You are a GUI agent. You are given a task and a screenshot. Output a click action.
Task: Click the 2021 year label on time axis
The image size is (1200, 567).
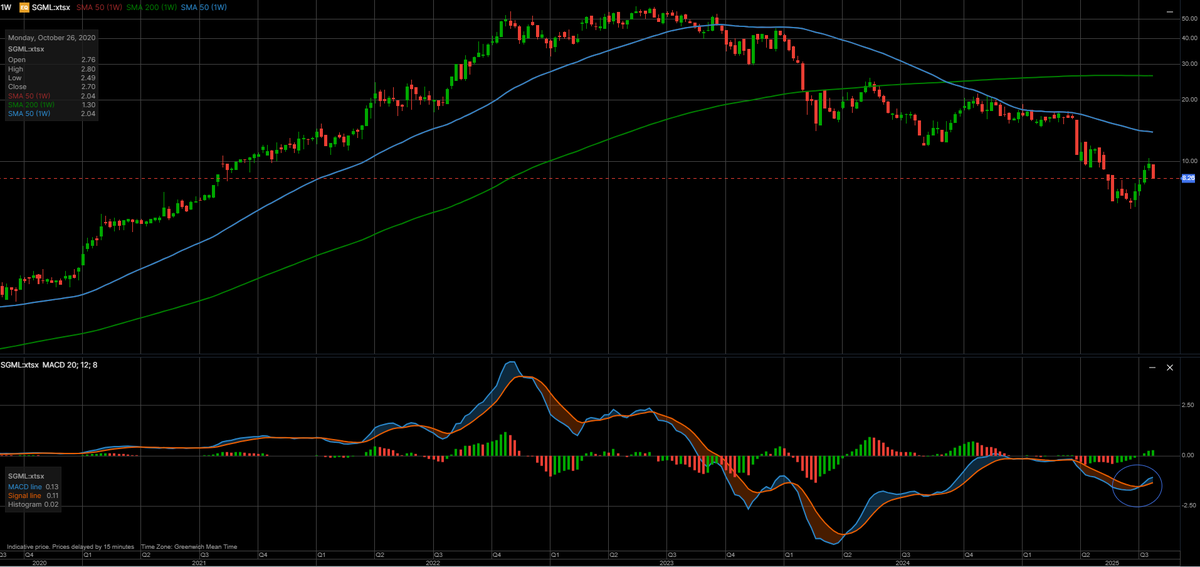point(199,563)
